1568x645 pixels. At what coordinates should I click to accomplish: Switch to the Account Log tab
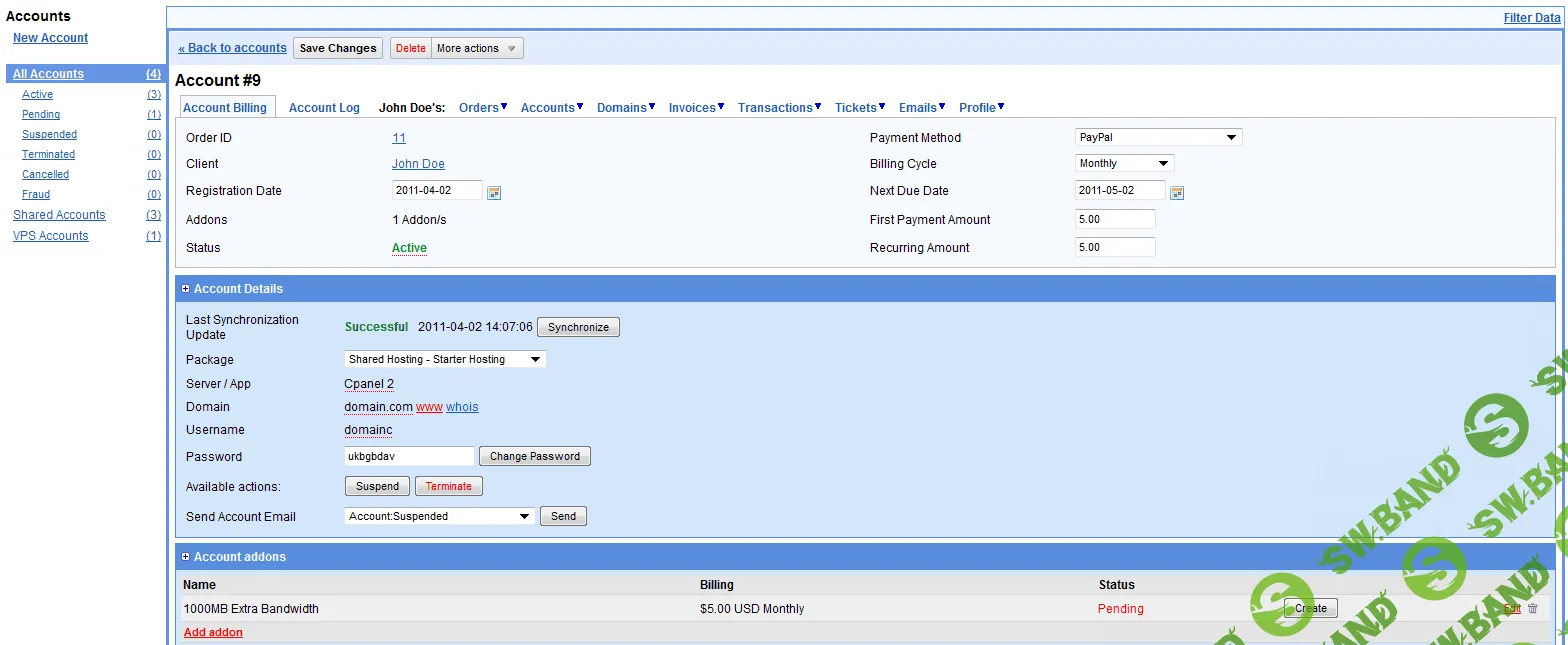(324, 108)
